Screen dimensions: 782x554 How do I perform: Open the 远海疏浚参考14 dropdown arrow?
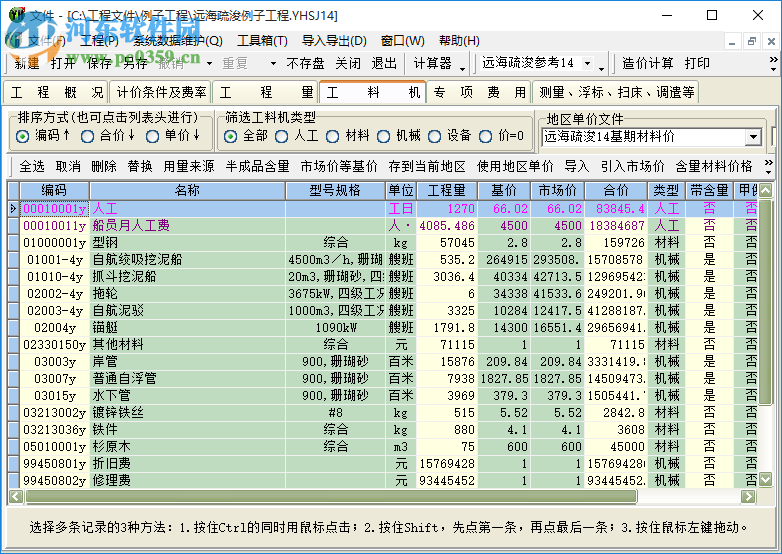point(587,63)
